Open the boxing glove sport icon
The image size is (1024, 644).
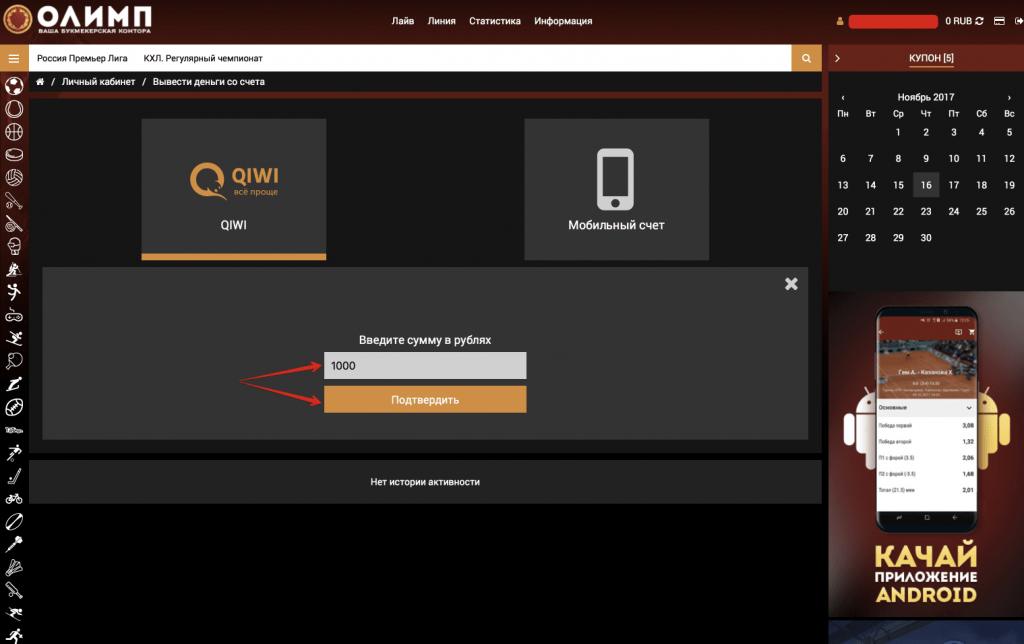coord(14,246)
